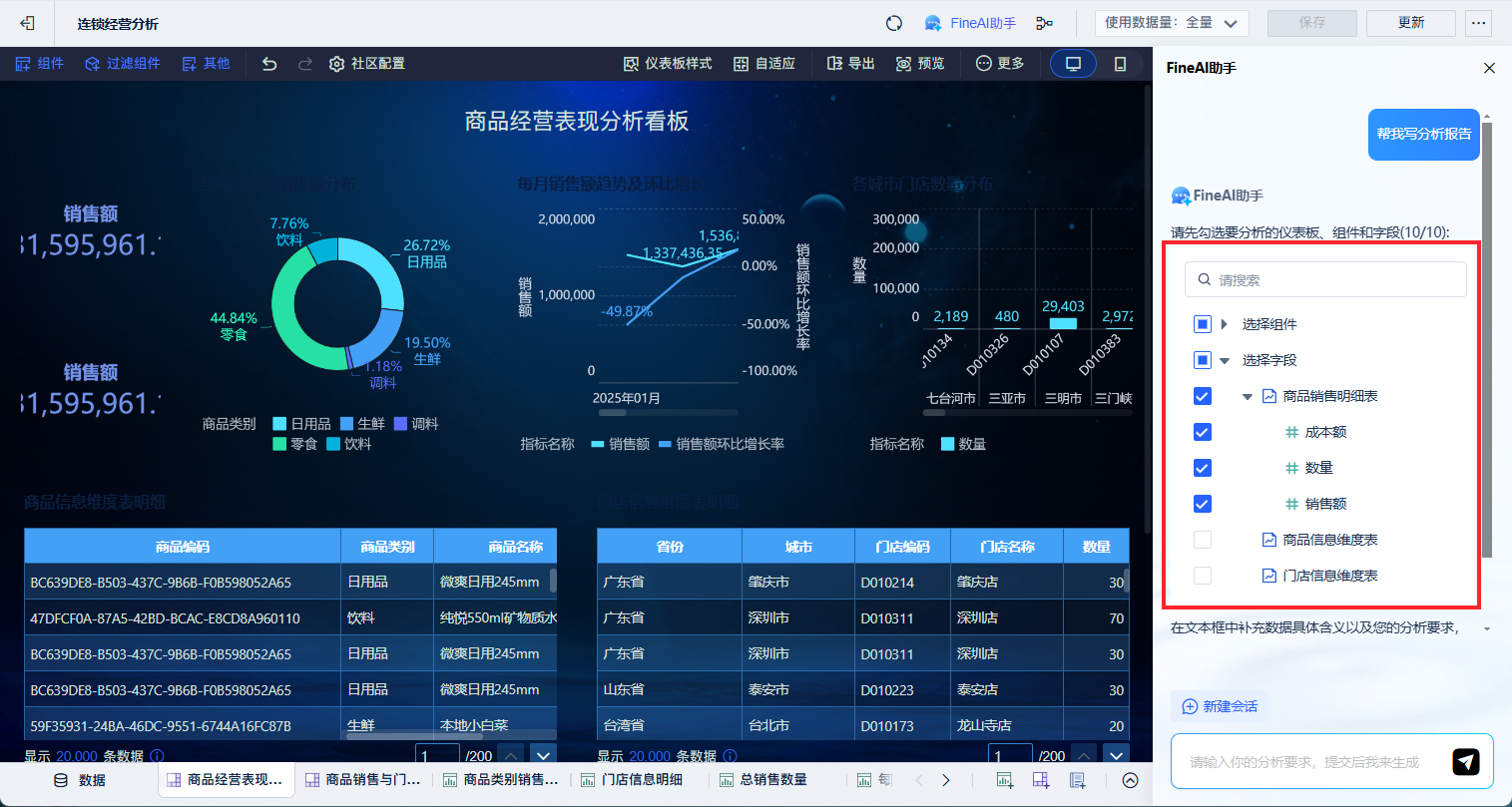The width and height of the screenshot is (1512, 807).
Task: Click the 更新 button
Action: point(1411,23)
